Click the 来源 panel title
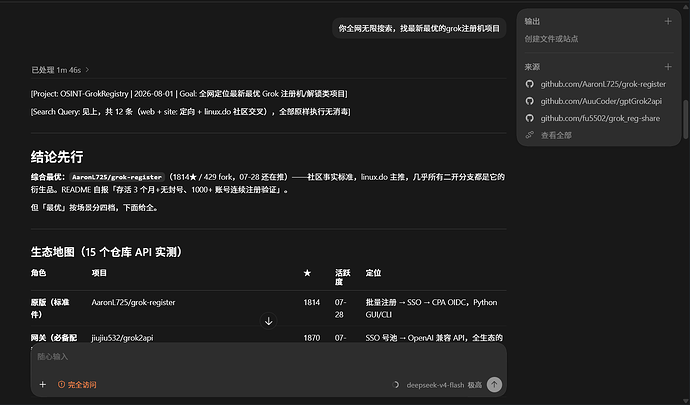Screen dimensions: 690x405 coord(532,66)
